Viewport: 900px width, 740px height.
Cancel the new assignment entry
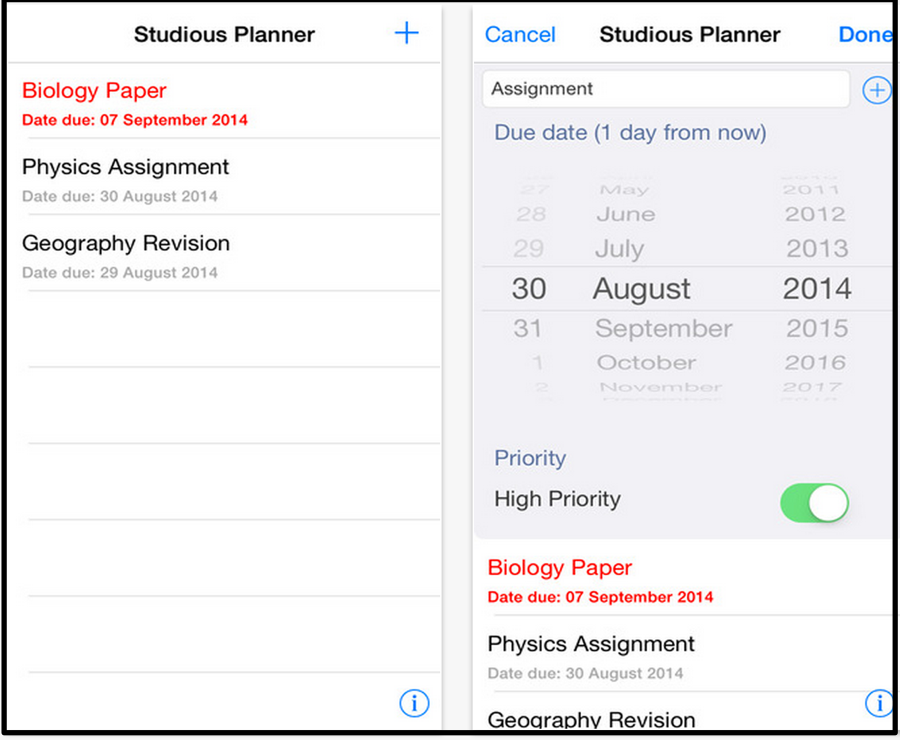pos(520,35)
